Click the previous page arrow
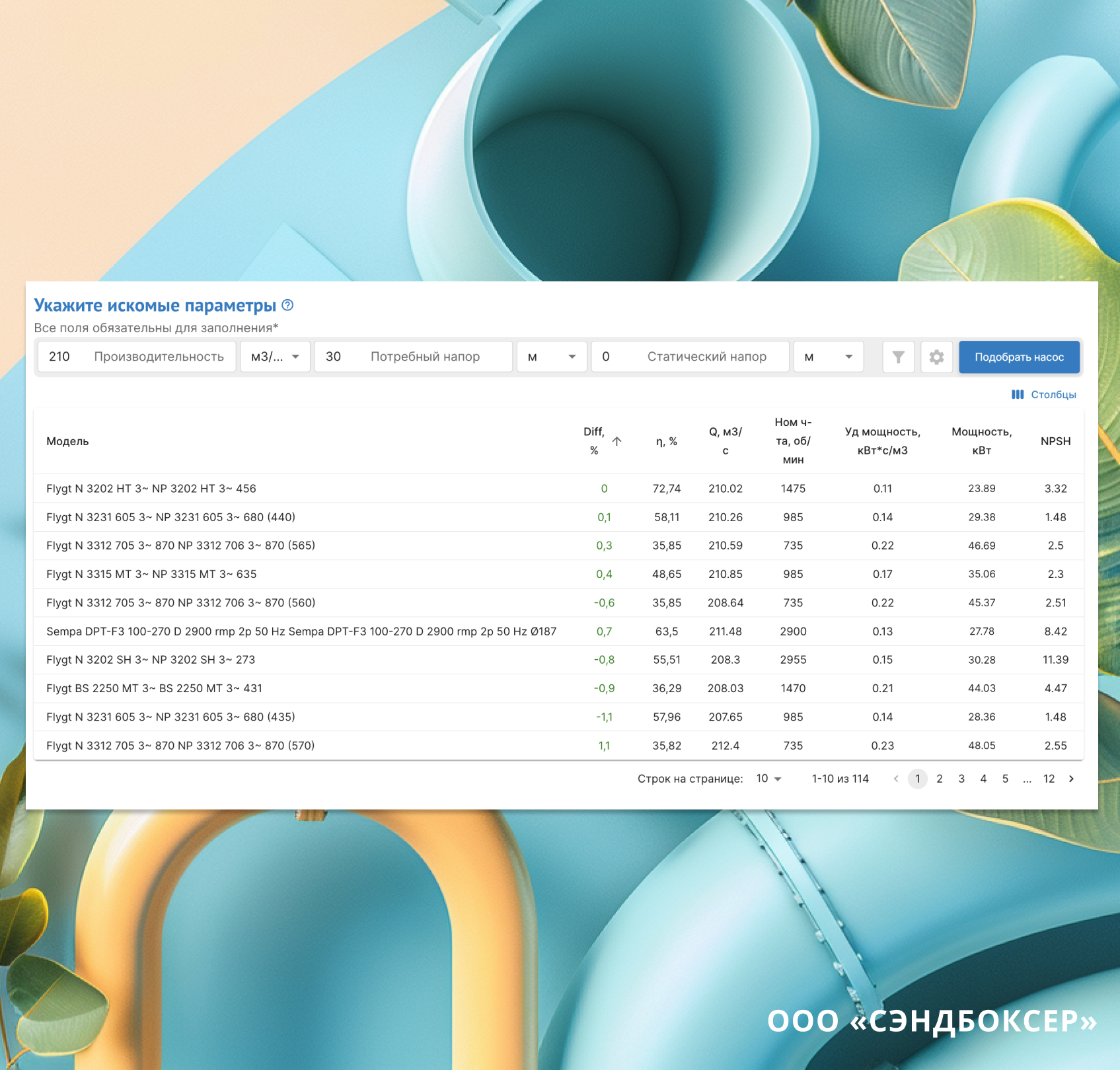The height and width of the screenshot is (1070, 1120). point(896,779)
